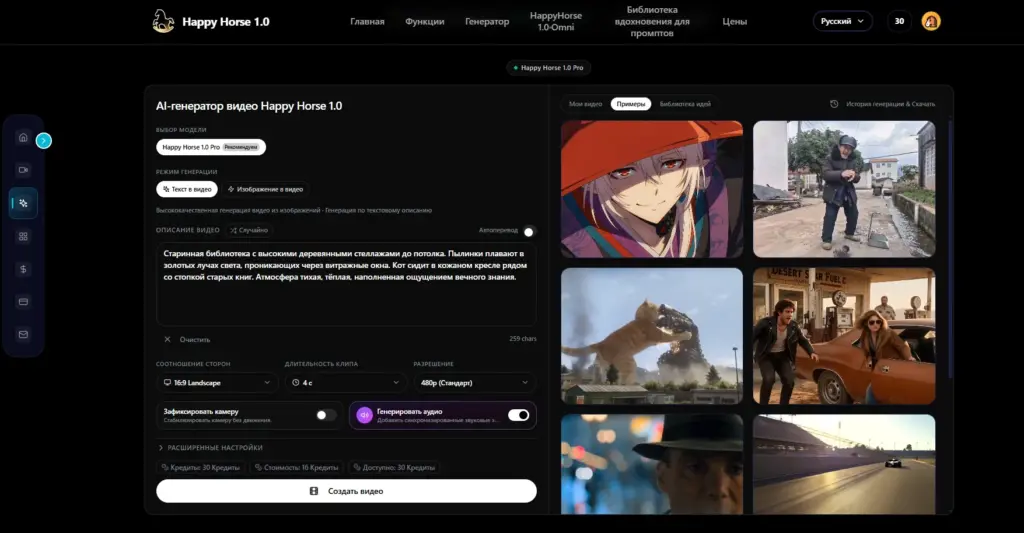Switch to Библиотека идей tab

coord(685,104)
